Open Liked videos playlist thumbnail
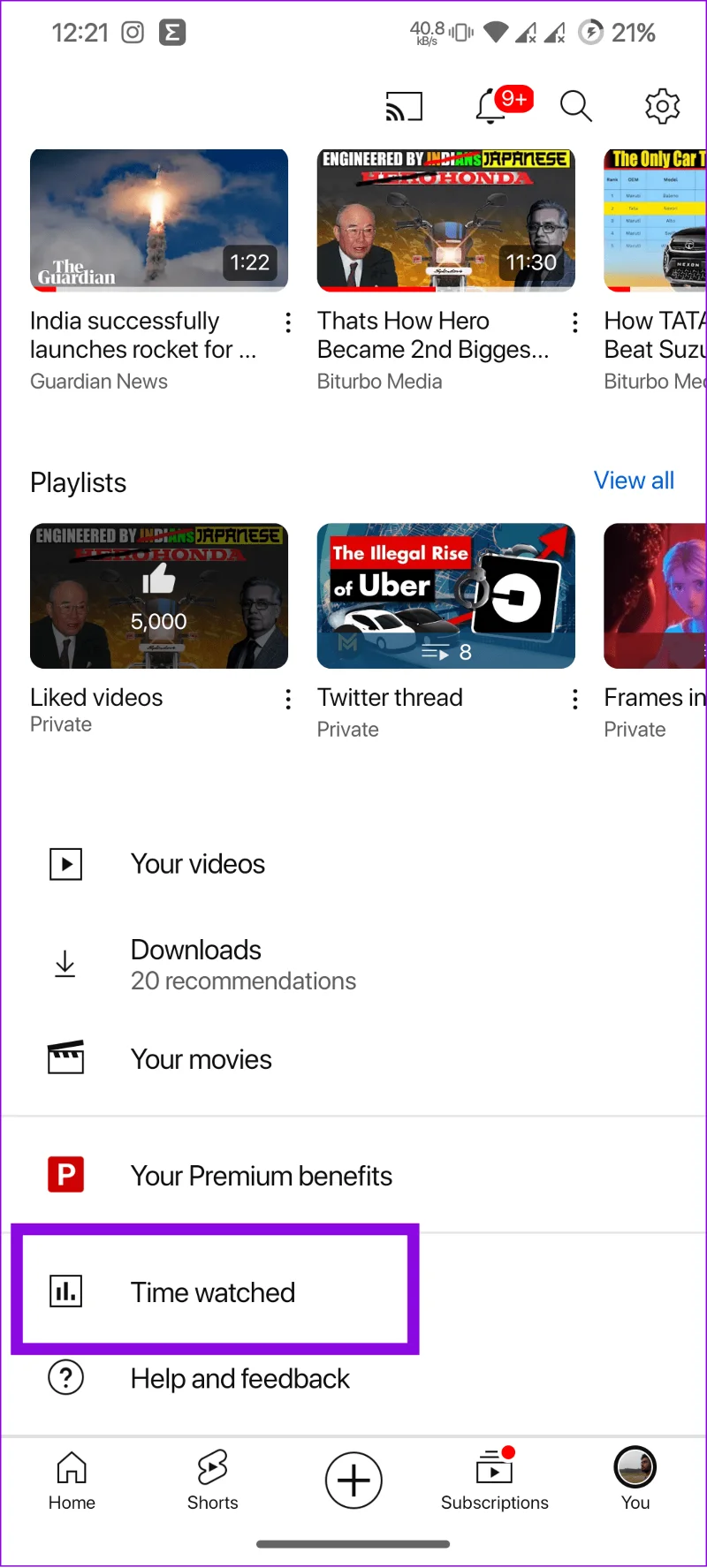The image size is (707, 1568). [159, 596]
